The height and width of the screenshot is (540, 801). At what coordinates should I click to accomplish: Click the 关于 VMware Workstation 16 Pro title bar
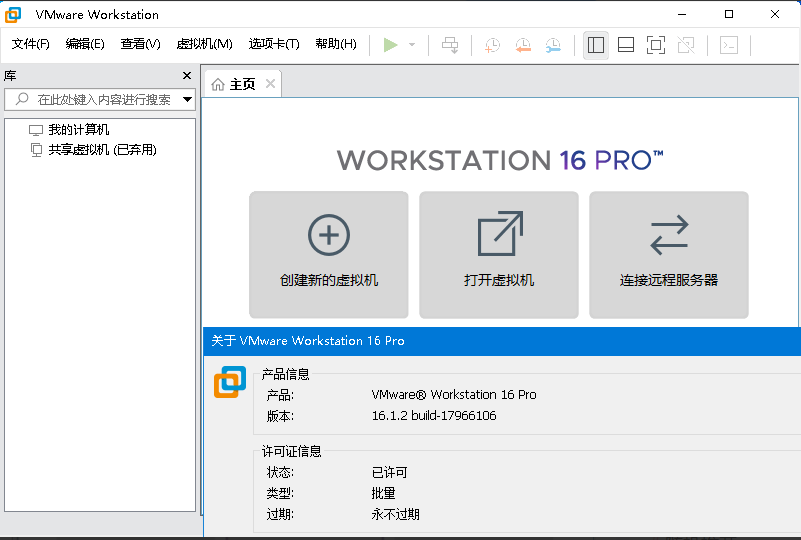pyautogui.click(x=502, y=341)
